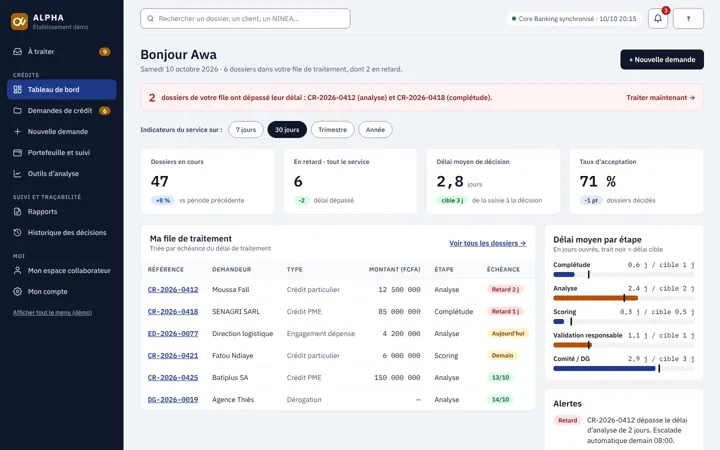Select the 30 jours period
Viewport: 720px width, 450px height.
[287, 129]
